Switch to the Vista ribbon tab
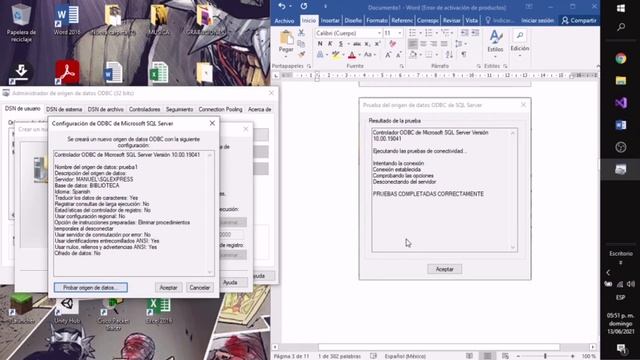640x360 pixels. coord(471,20)
